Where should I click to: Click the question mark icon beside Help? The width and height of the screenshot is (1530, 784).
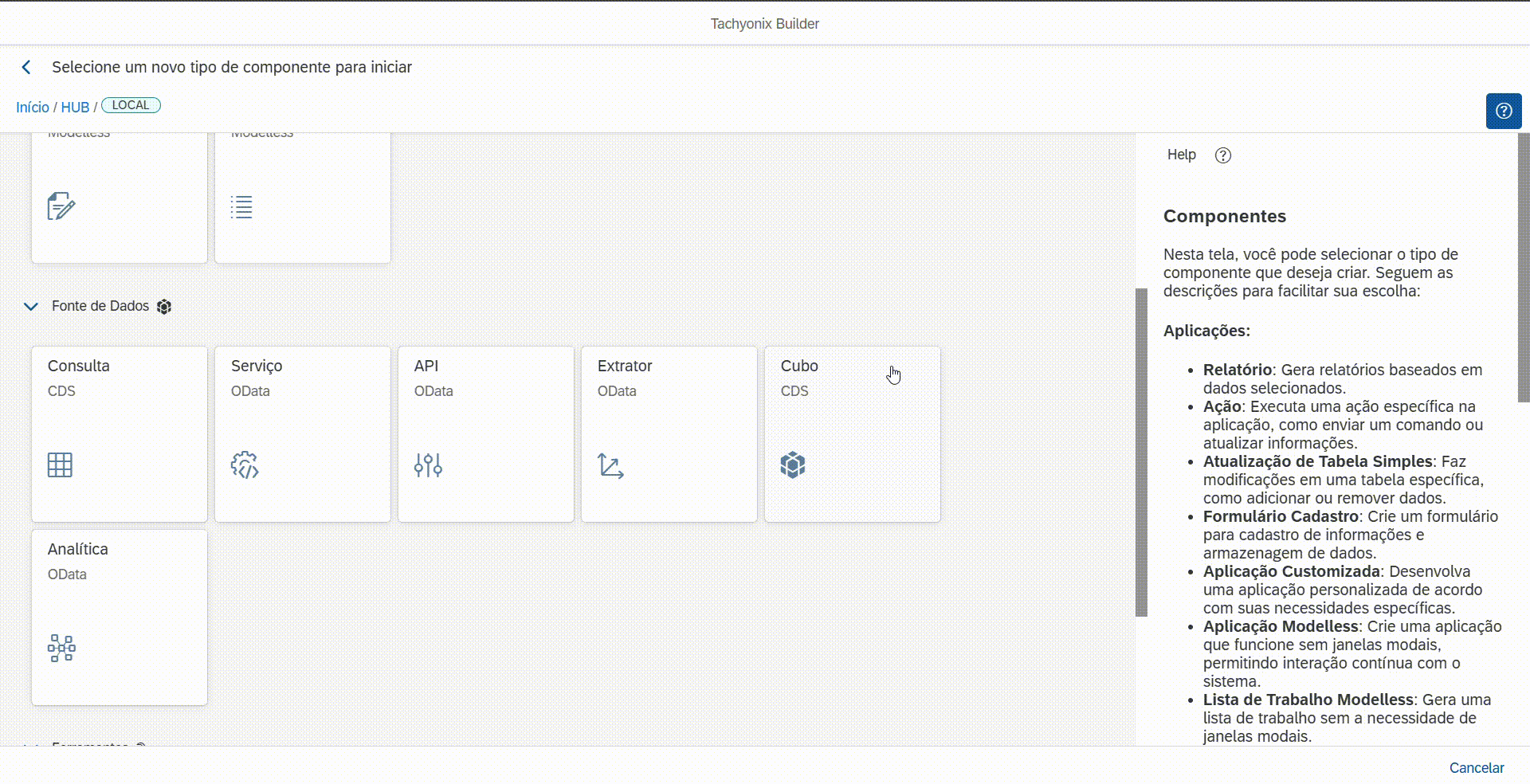[1222, 155]
